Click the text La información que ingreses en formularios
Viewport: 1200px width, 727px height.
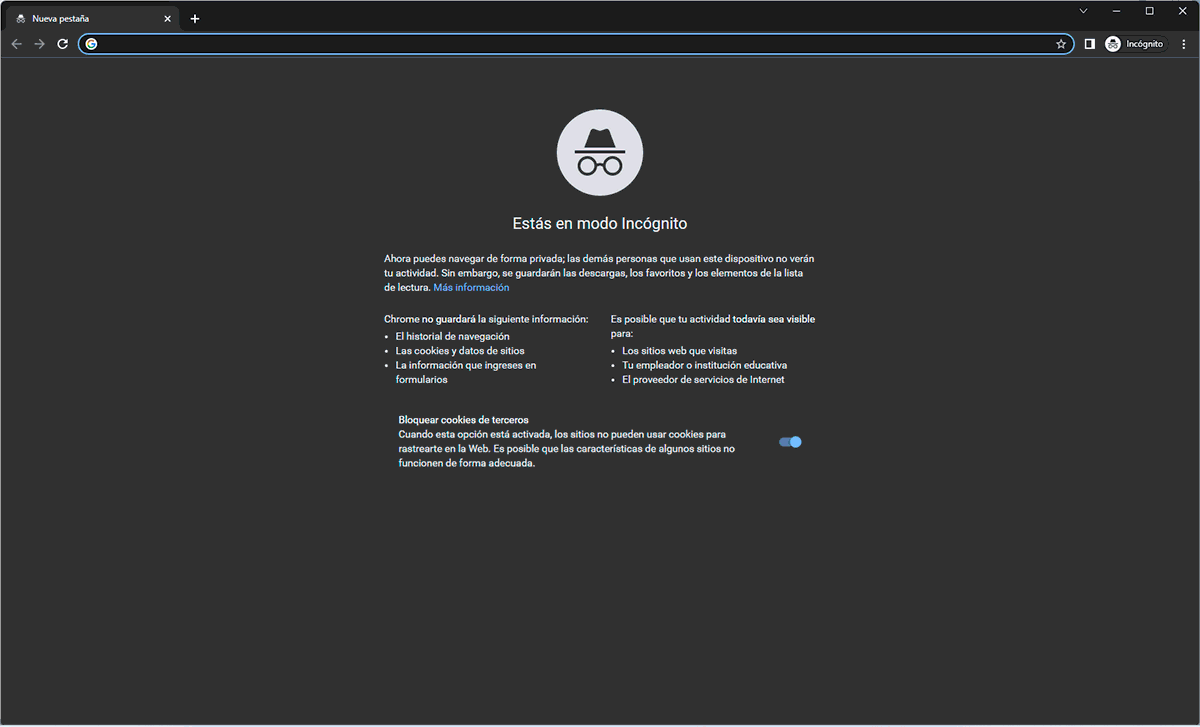point(466,373)
